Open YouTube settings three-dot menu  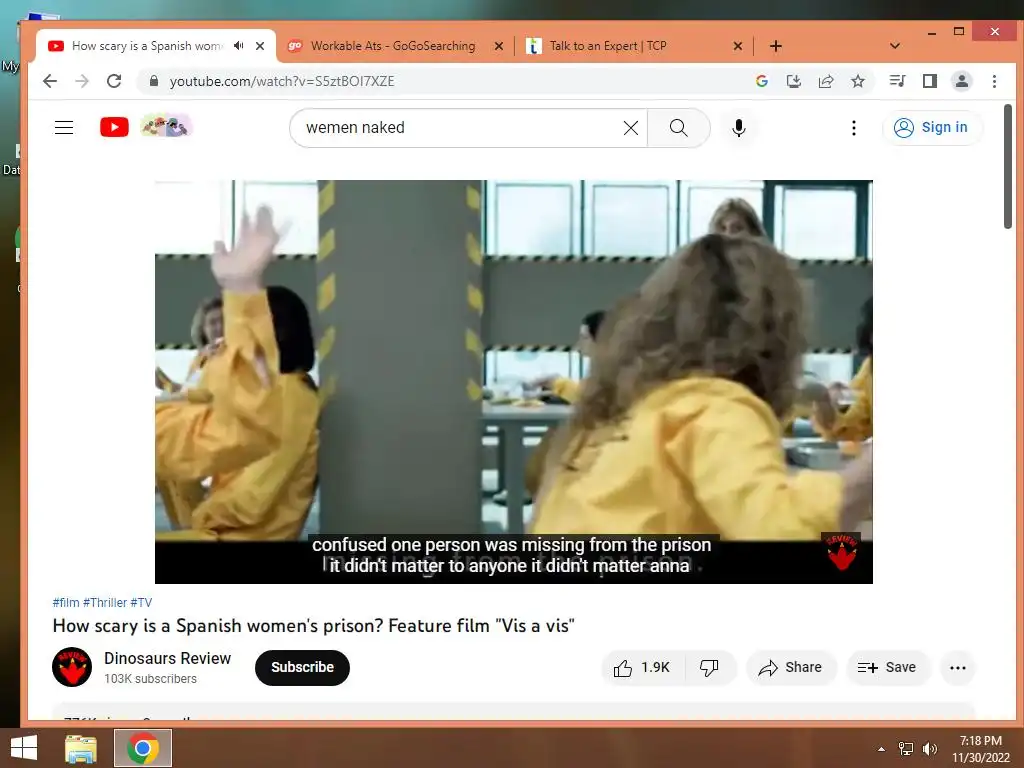(x=854, y=128)
